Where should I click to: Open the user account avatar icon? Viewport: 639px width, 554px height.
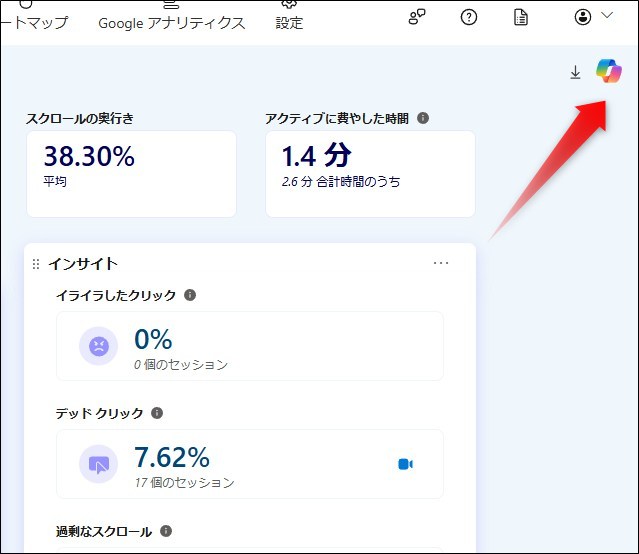tap(583, 17)
